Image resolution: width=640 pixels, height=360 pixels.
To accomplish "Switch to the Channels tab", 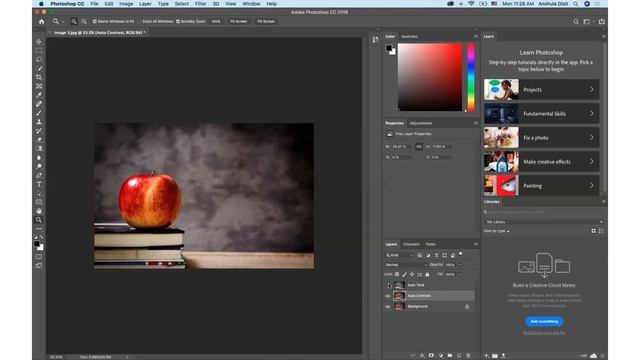I will click(x=411, y=244).
